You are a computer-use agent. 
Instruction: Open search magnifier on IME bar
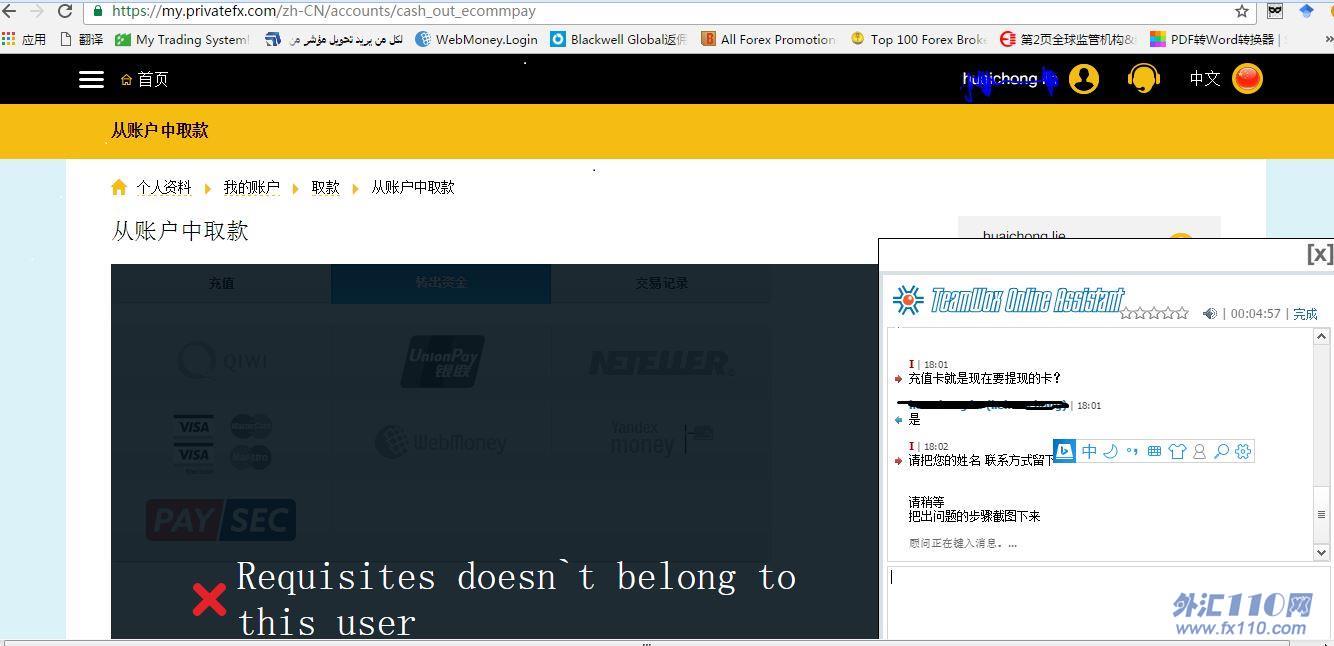(x=1221, y=451)
